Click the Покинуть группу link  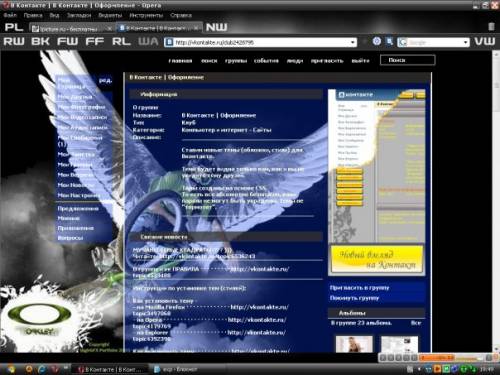(354, 298)
